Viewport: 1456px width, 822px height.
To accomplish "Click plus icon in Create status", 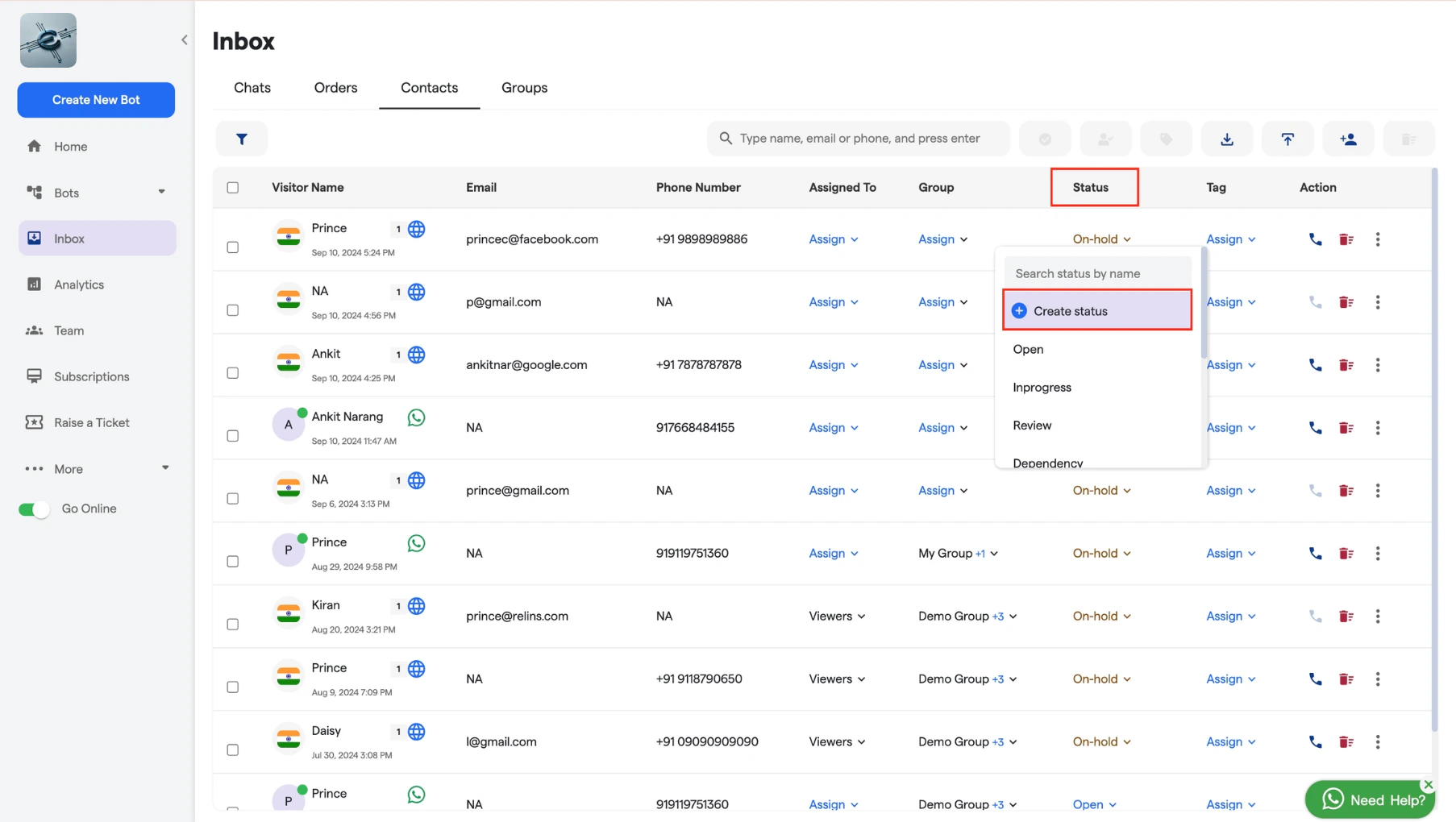I will click(1019, 311).
